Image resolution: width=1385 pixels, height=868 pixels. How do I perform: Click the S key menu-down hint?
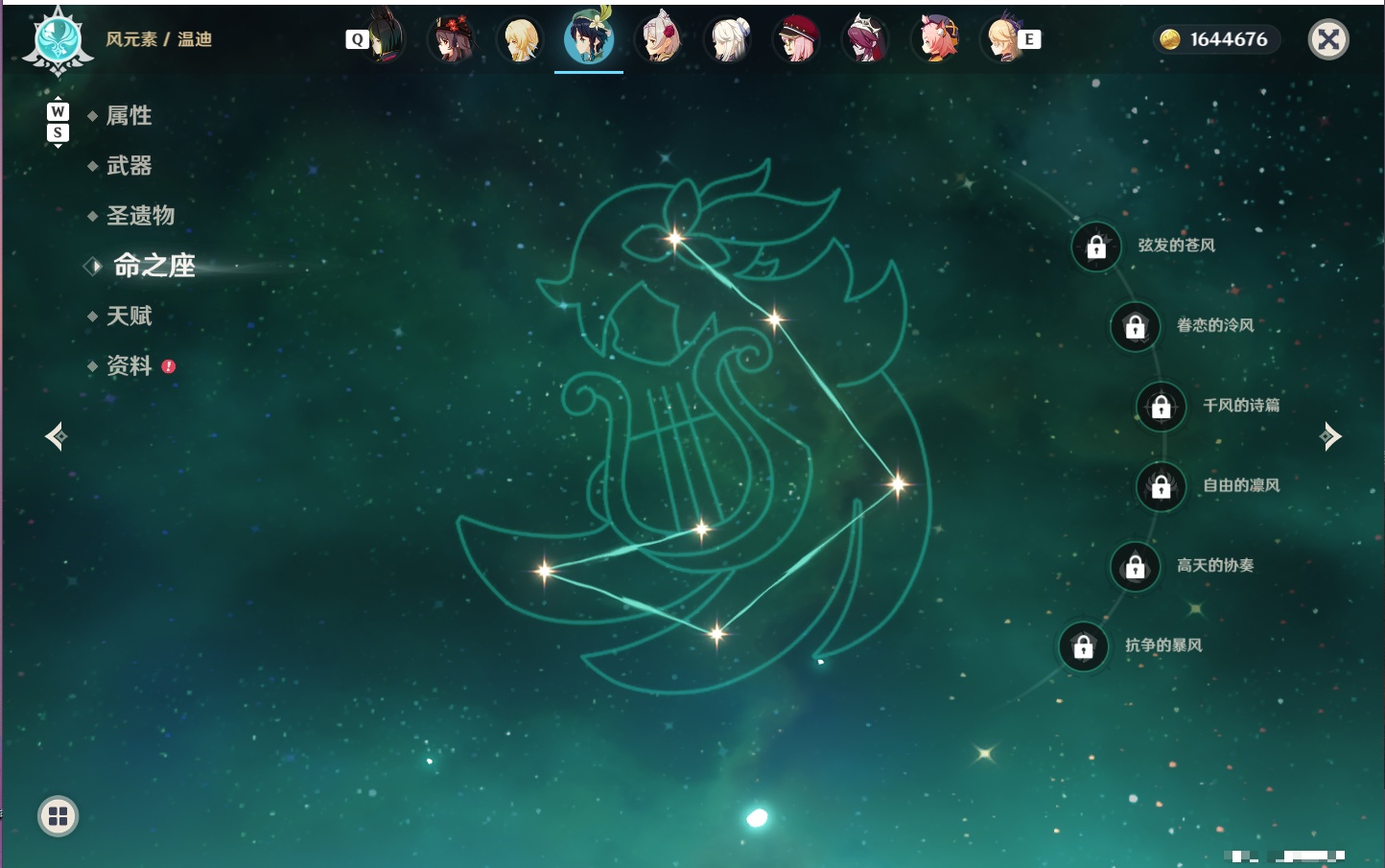point(58,133)
